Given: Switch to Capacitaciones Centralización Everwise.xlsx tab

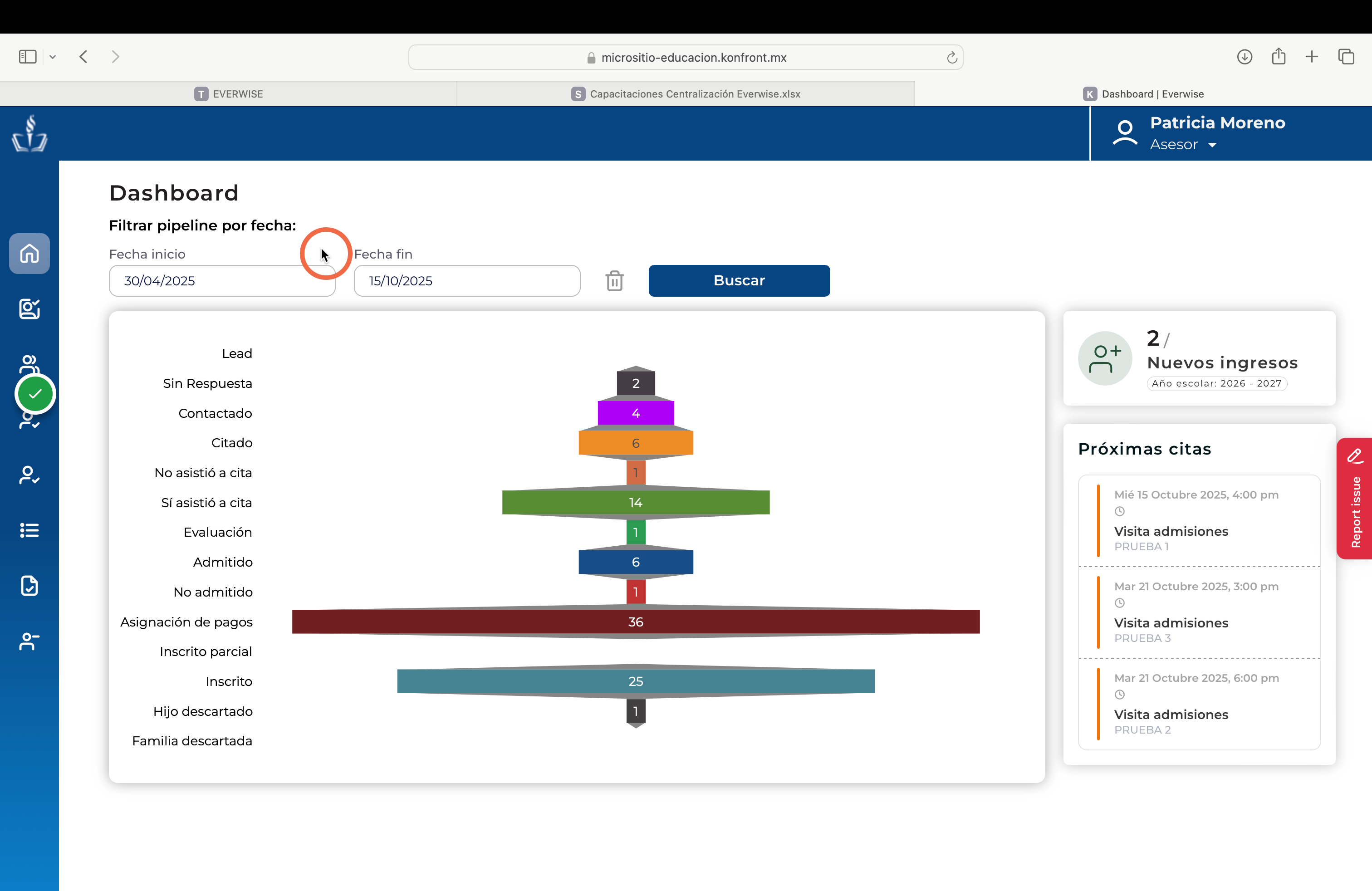Looking at the screenshot, I should (x=686, y=94).
